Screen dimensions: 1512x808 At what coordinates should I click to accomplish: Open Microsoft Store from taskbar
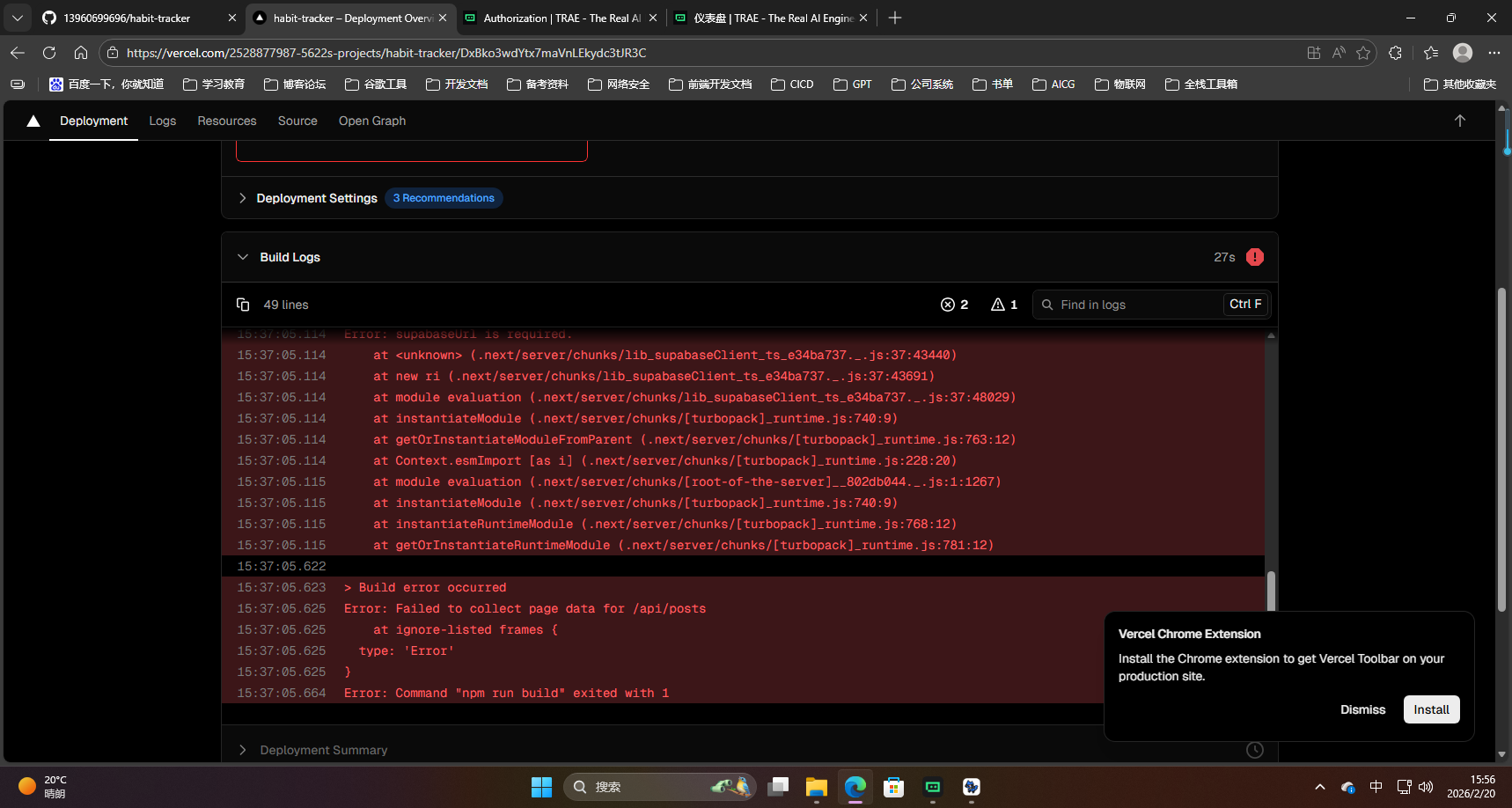894,787
